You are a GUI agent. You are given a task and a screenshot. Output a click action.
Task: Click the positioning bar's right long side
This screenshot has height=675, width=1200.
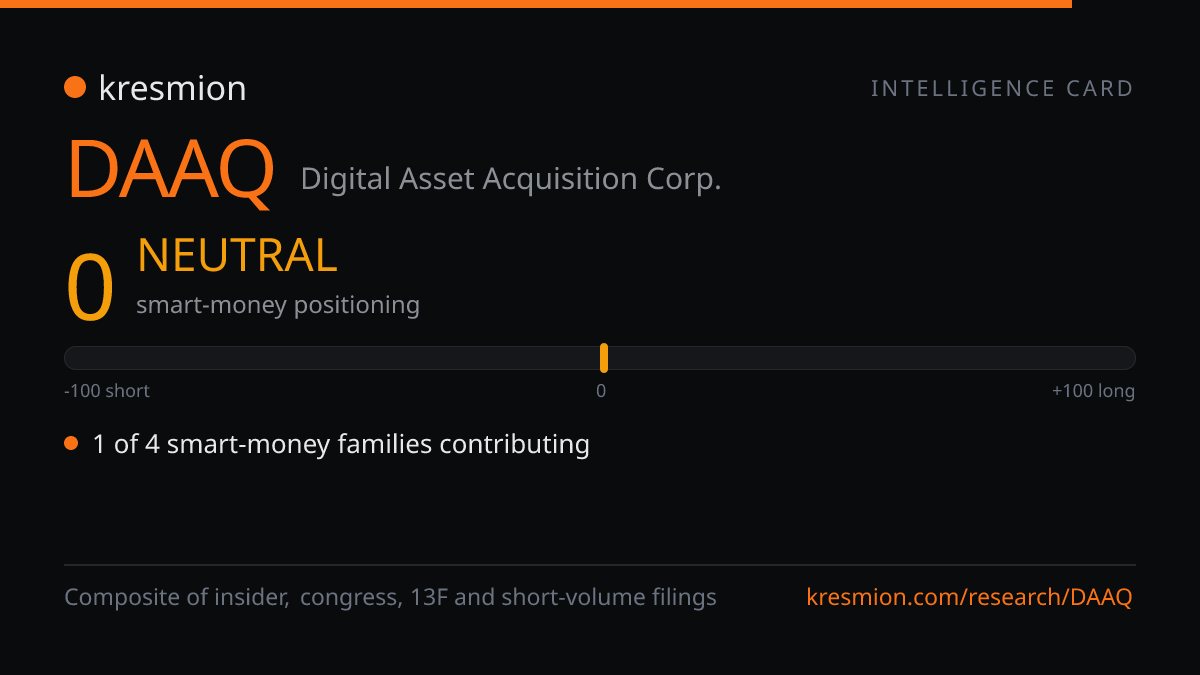pos(872,358)
